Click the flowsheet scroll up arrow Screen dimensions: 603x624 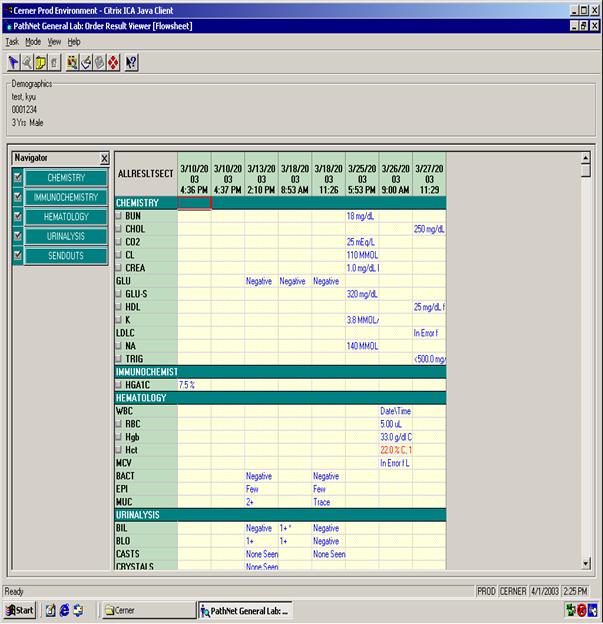click(x=585, y=158)
